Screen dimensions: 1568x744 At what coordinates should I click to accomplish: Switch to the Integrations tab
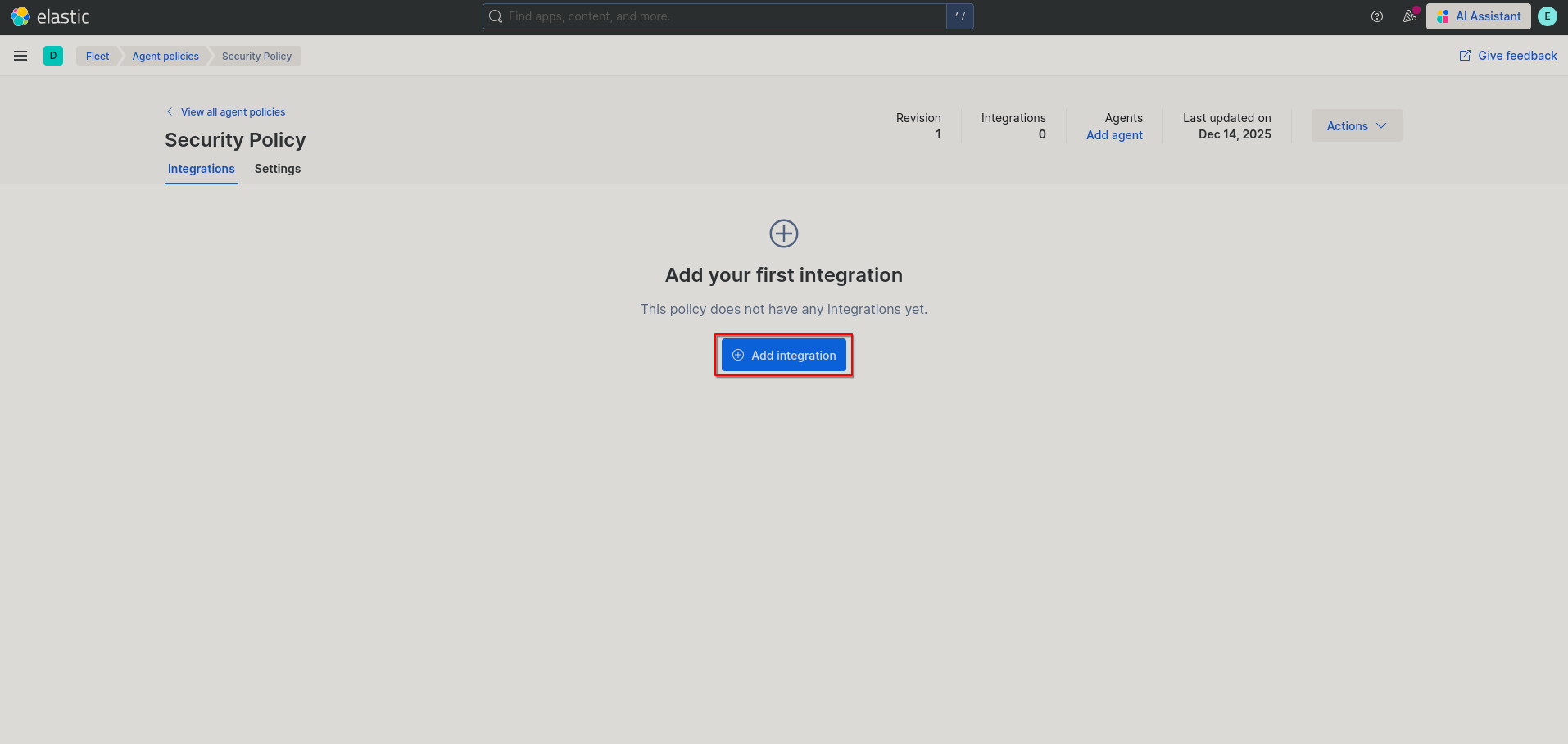(x=202, y=169)
